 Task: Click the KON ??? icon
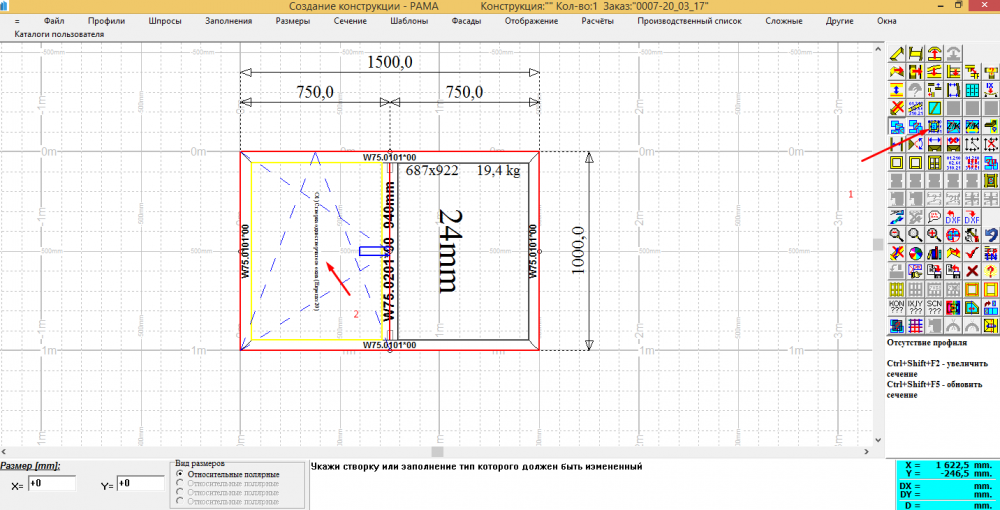pyautogui.click(x=897, y=307)
